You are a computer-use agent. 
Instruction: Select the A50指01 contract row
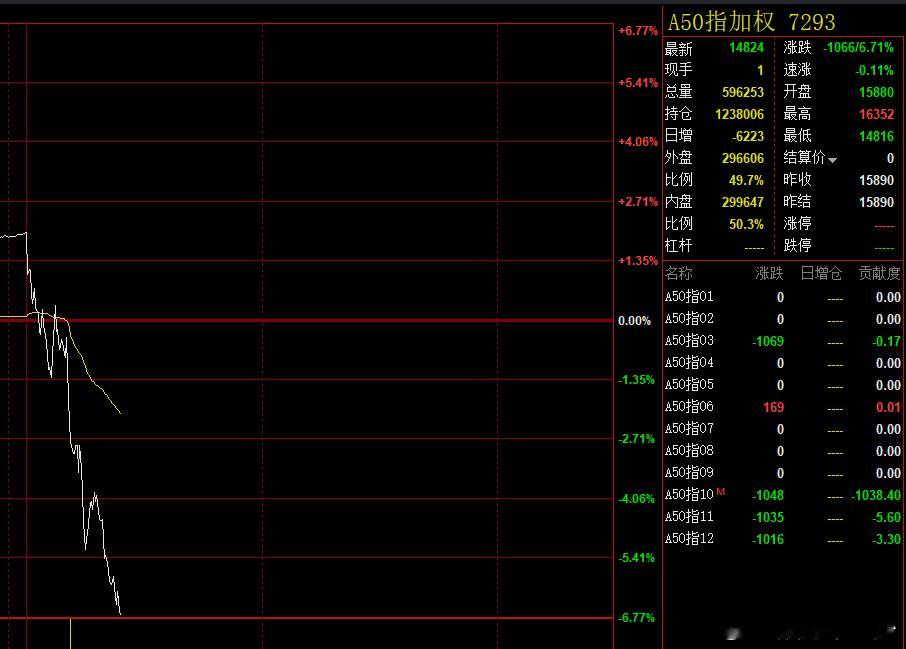(x=782, y=297)
